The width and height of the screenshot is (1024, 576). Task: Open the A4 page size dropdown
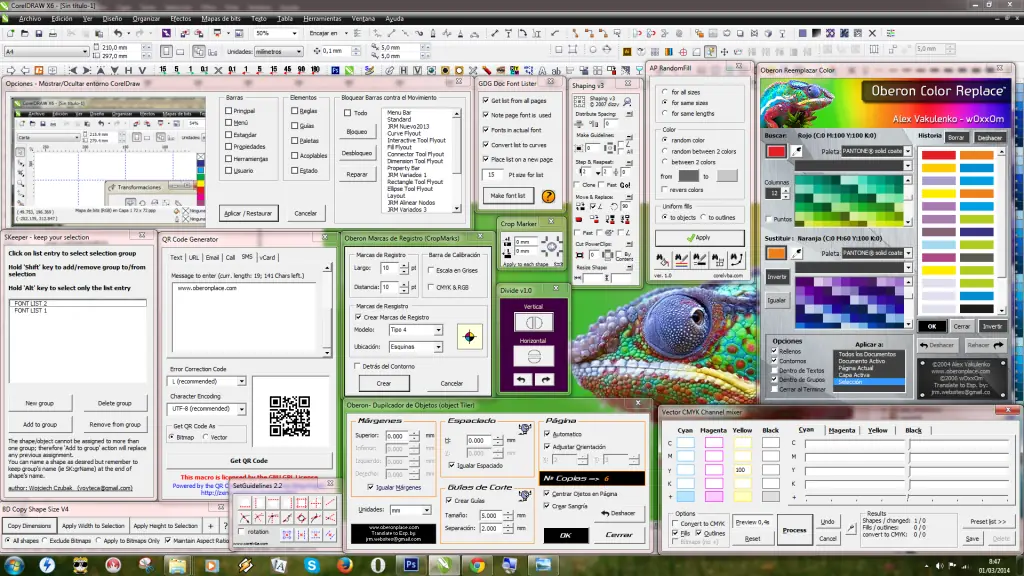pos(85,51)
